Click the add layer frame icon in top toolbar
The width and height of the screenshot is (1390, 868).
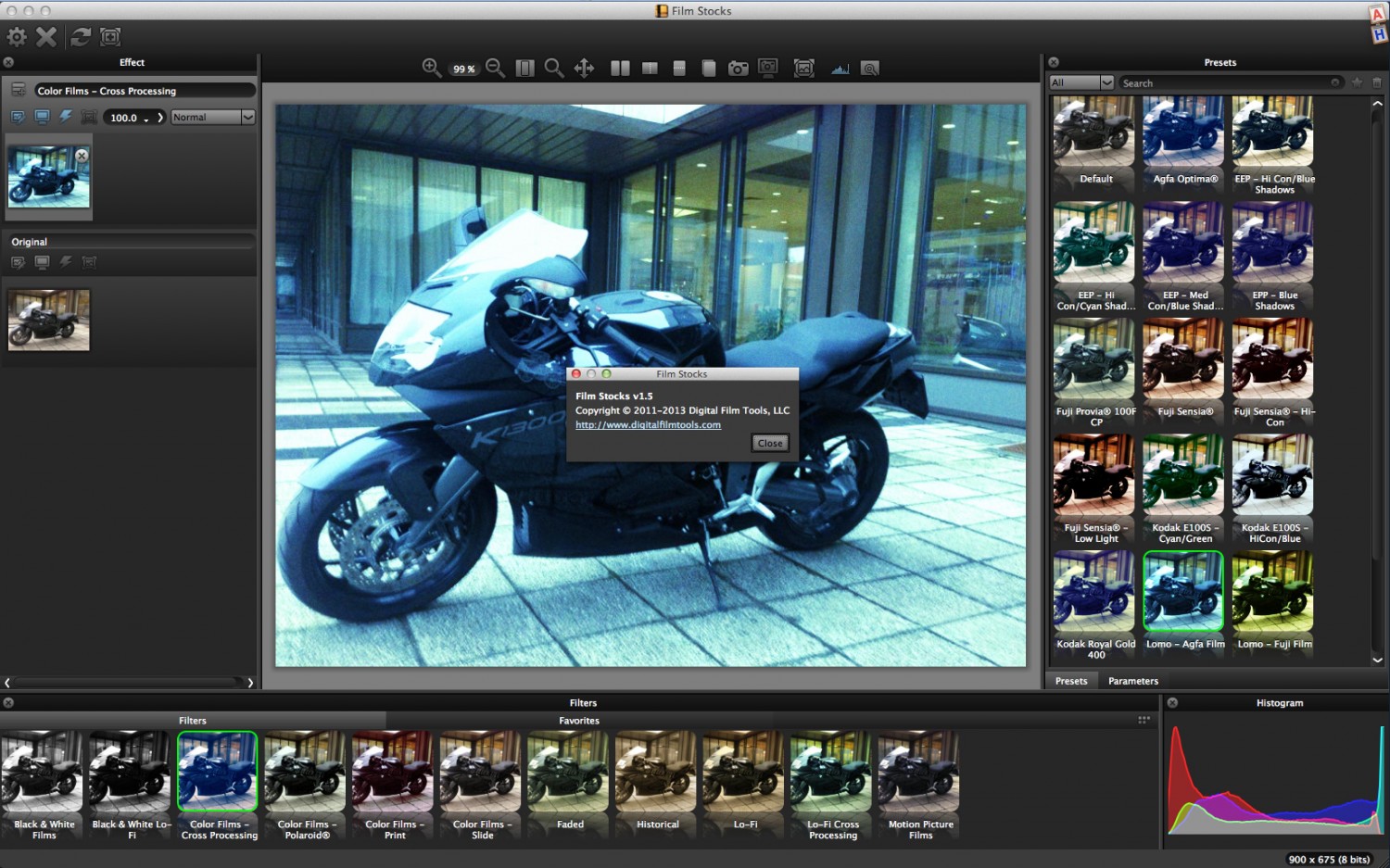[x=110, y=37]
